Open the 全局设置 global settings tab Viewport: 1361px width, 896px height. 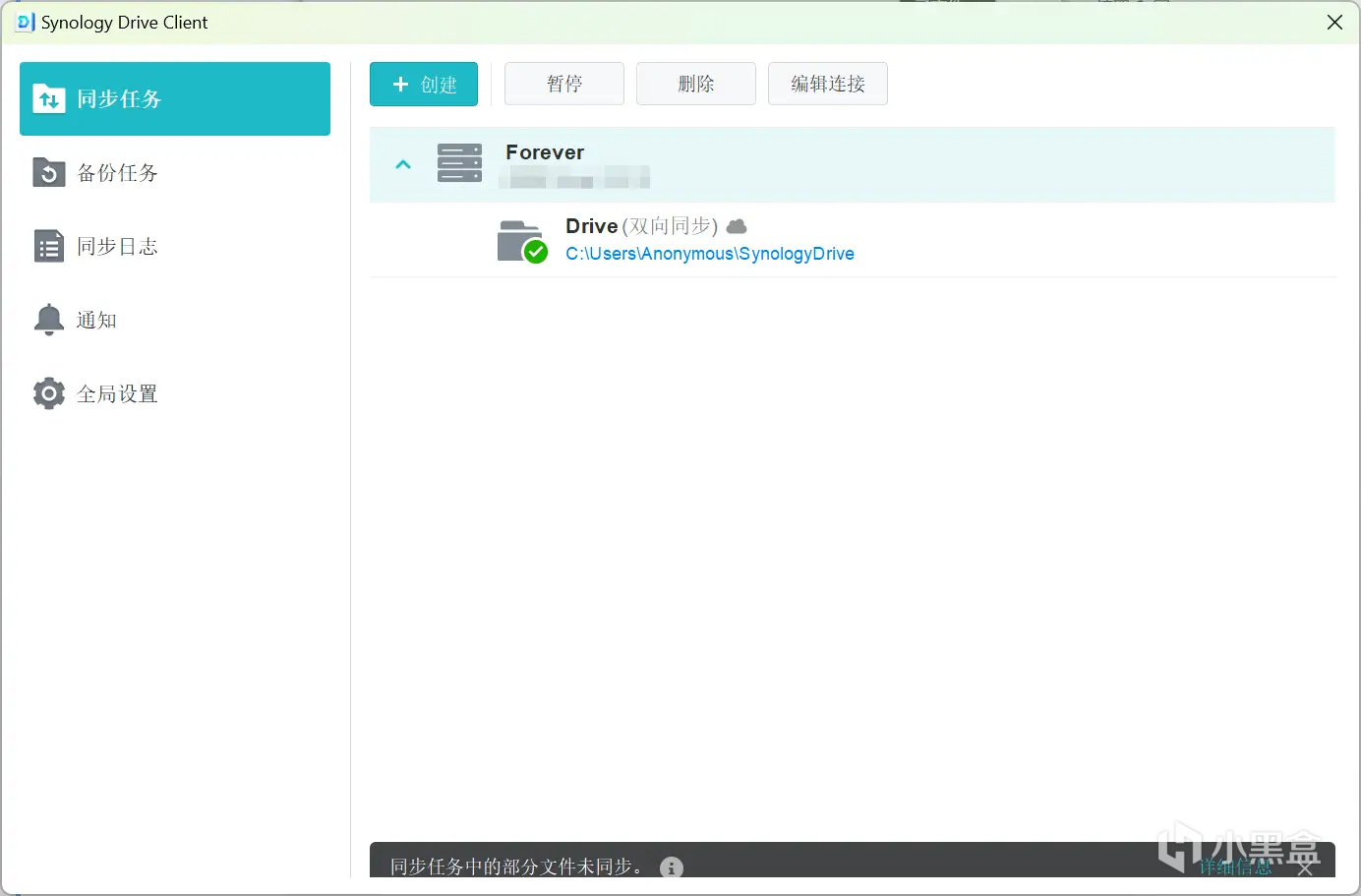click(175, 393)
